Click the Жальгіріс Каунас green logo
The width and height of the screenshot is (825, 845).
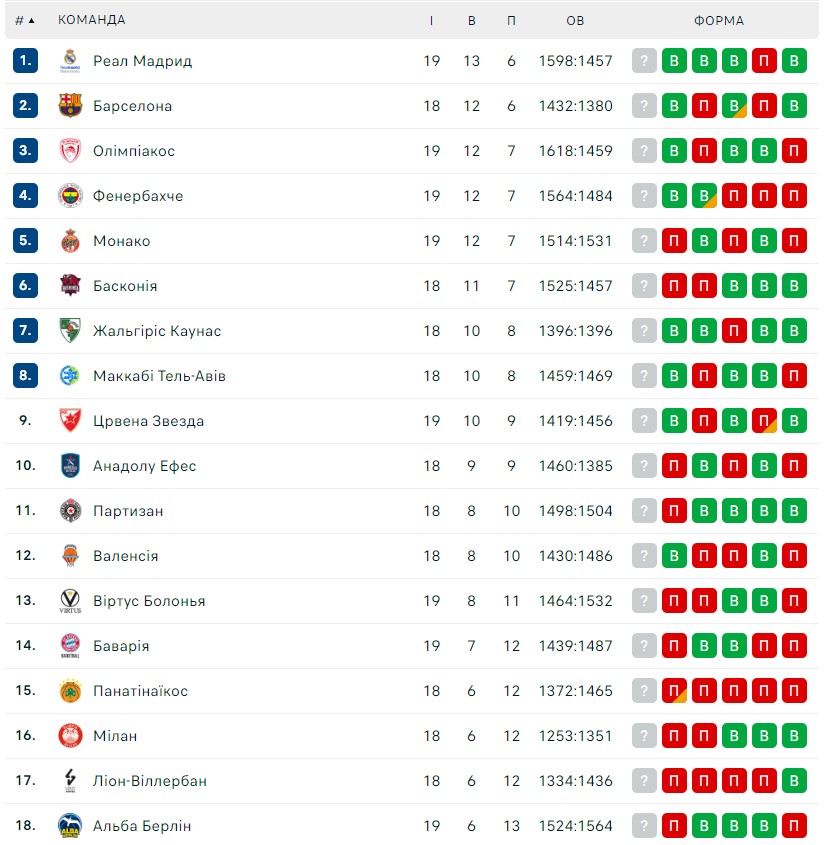(70, 331)
